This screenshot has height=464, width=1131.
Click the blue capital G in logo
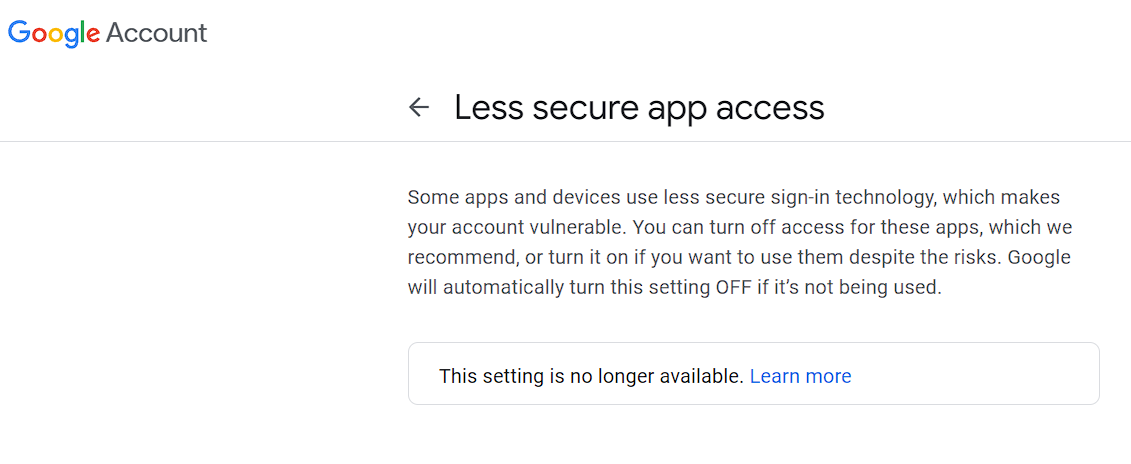pos(18,32)
